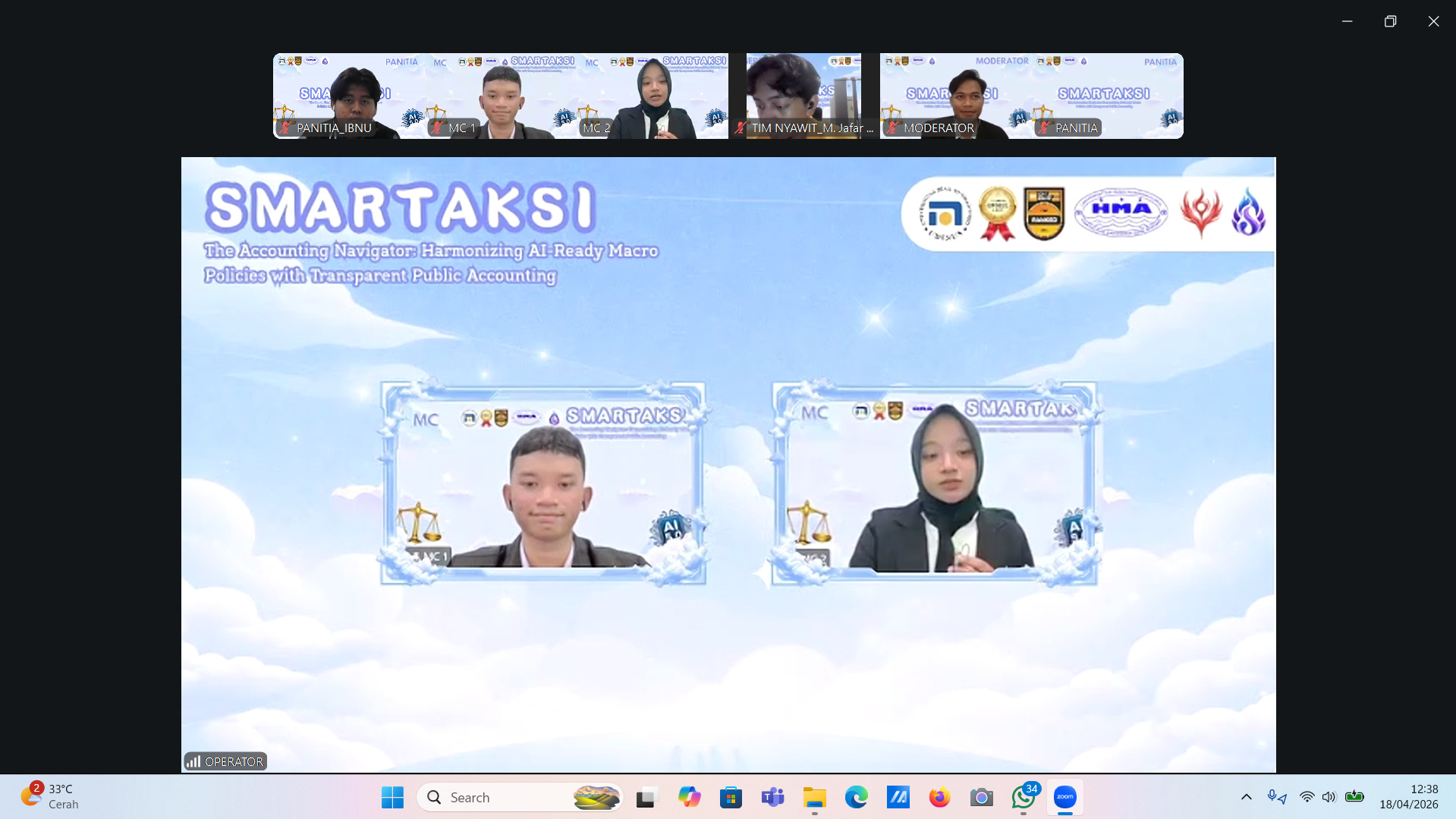Click the muted mic icon on MODERATOR
This screenshot has height=819, width=1456.
(893, 128)
